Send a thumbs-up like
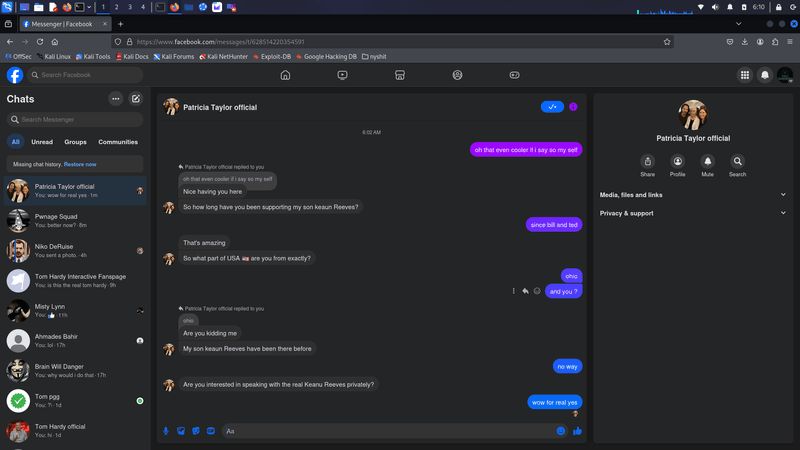Image resolution: width=800 pixels, height=450 pixels. (578, 431)
